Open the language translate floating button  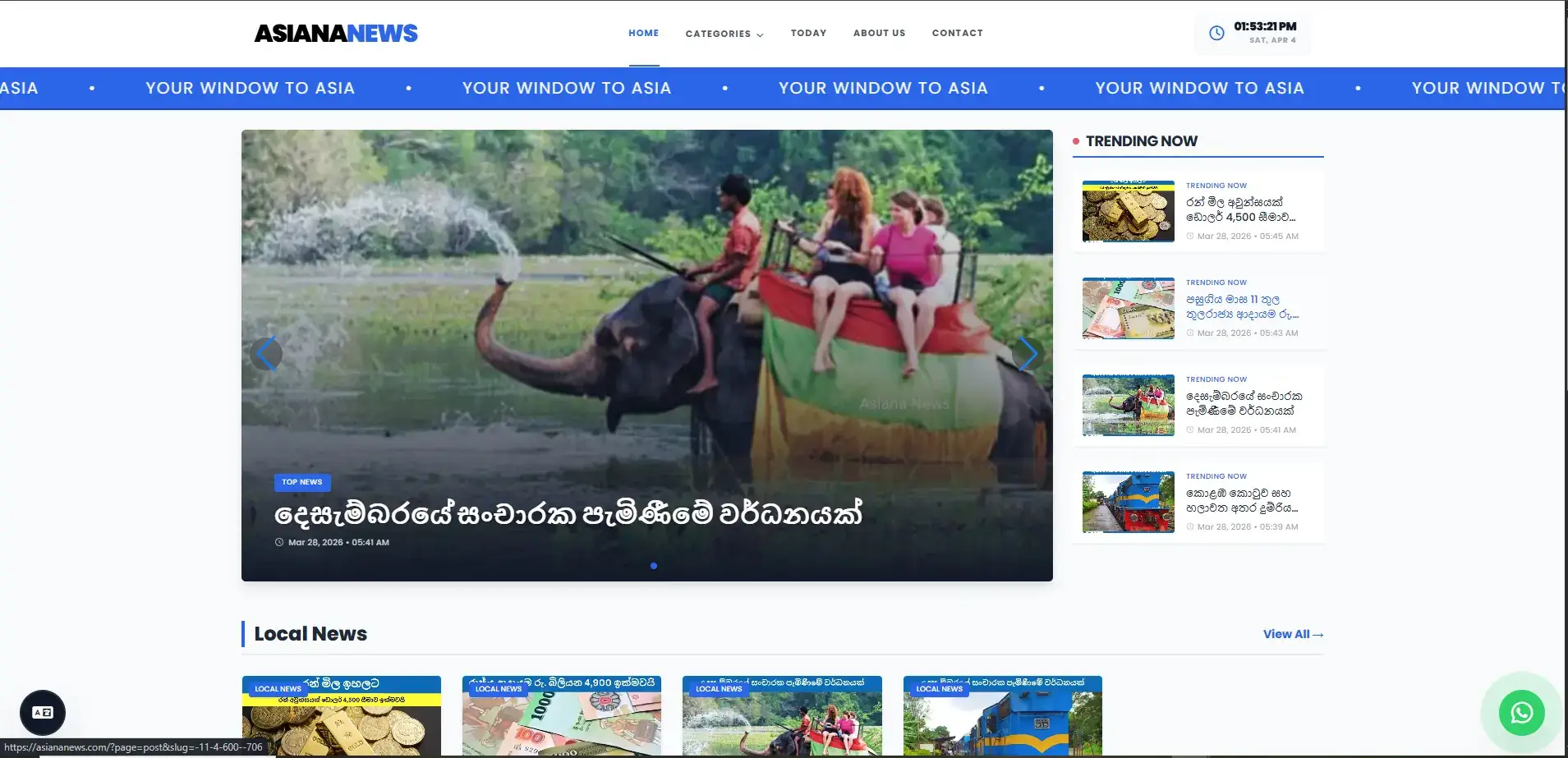[43, 713]
